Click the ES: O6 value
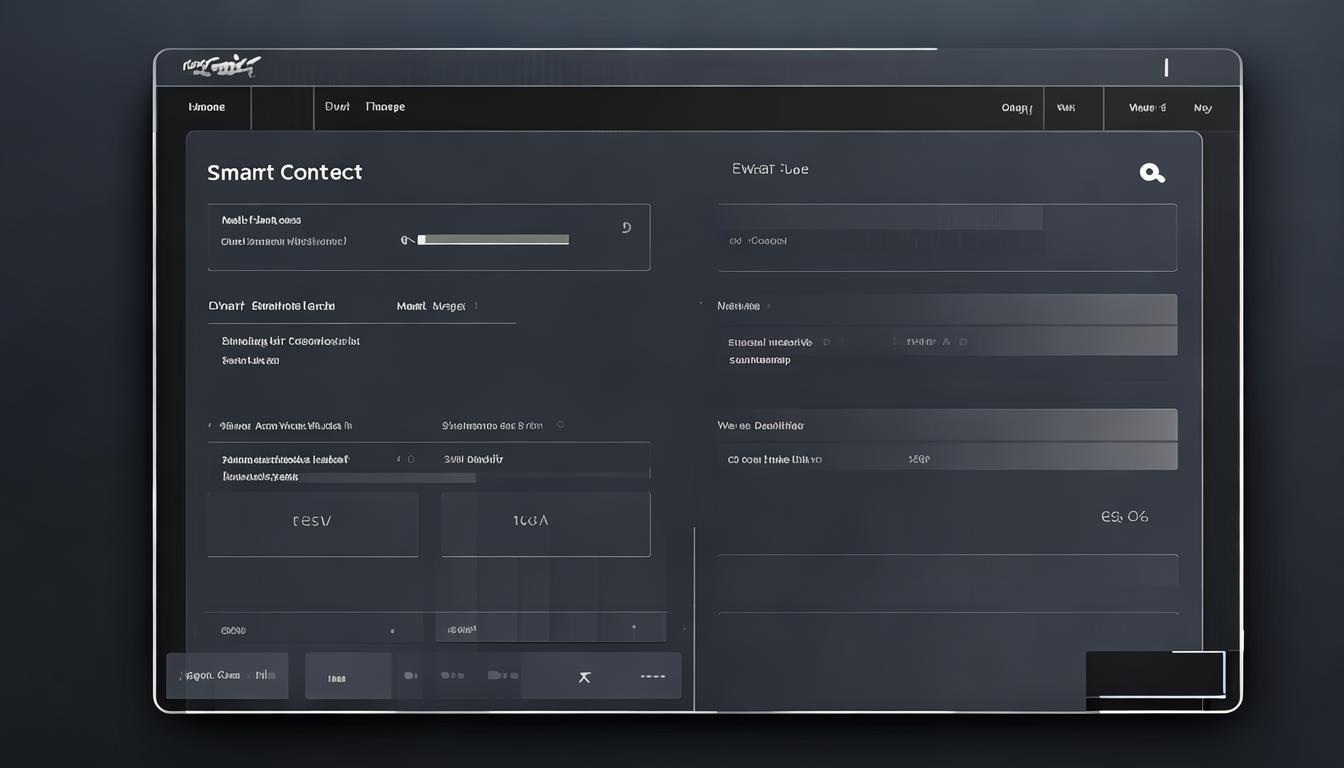This screenshot has width=1344, height=768. [1124, 517]
